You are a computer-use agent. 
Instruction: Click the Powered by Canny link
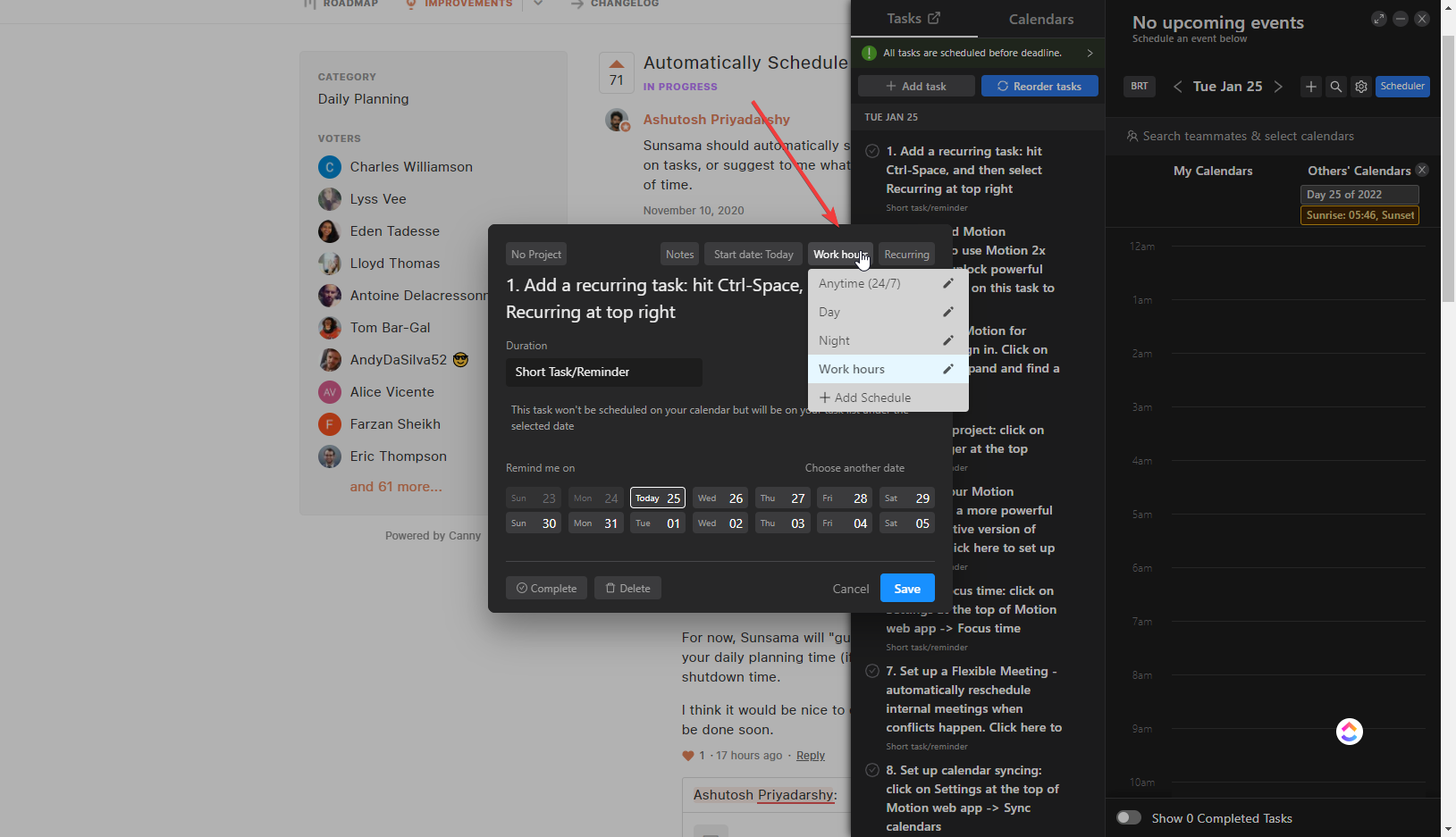[x=433, y=536]
